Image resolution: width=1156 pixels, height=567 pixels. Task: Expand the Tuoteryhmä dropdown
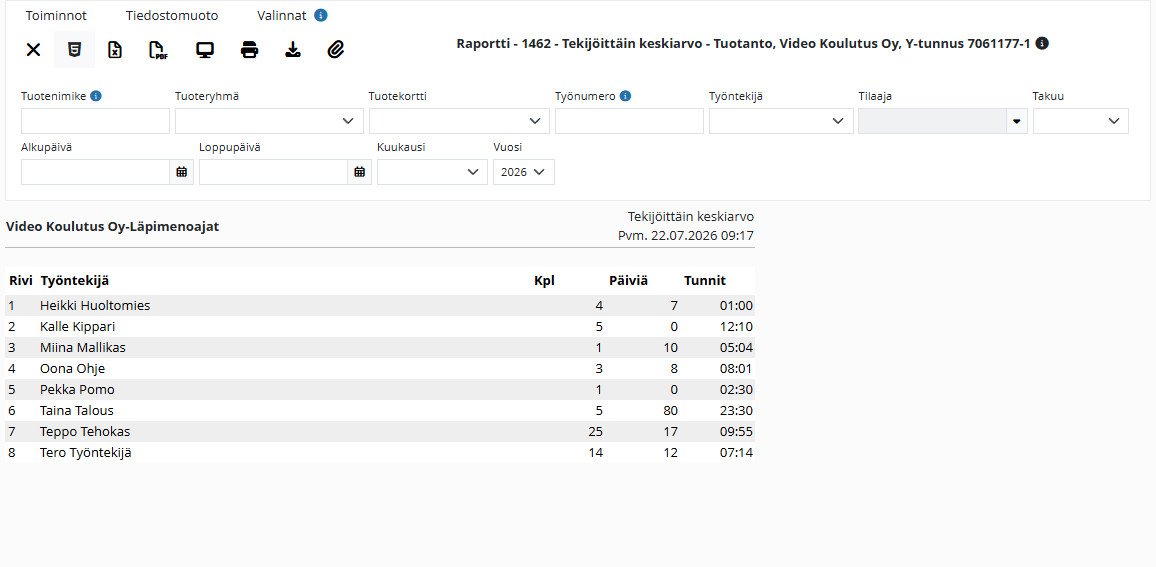[269, 121]
